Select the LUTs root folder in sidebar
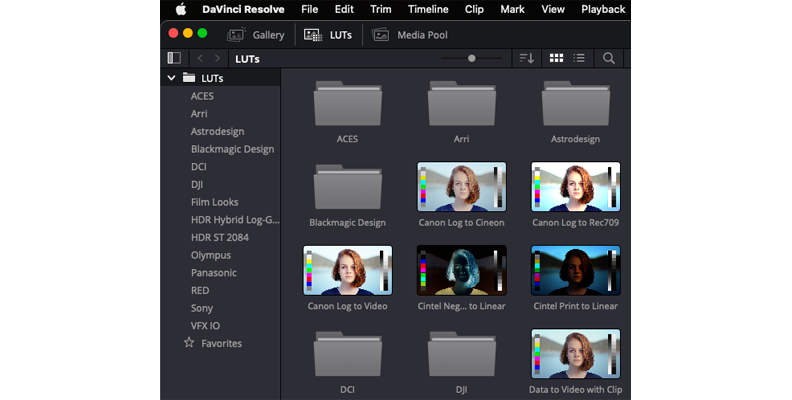Viewport: 792px width, 400px height. [221, 78]
